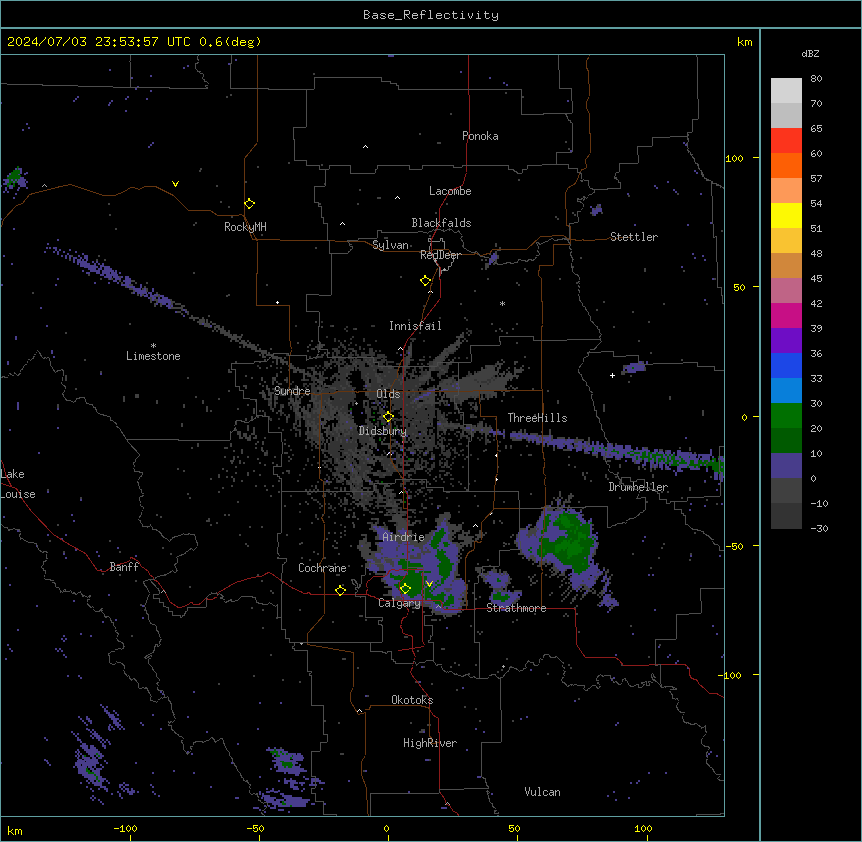Pick the slate purple 0–10 dBZ legend swatch
The height and width of the screenshot is (842, 862).
(786, 466)
